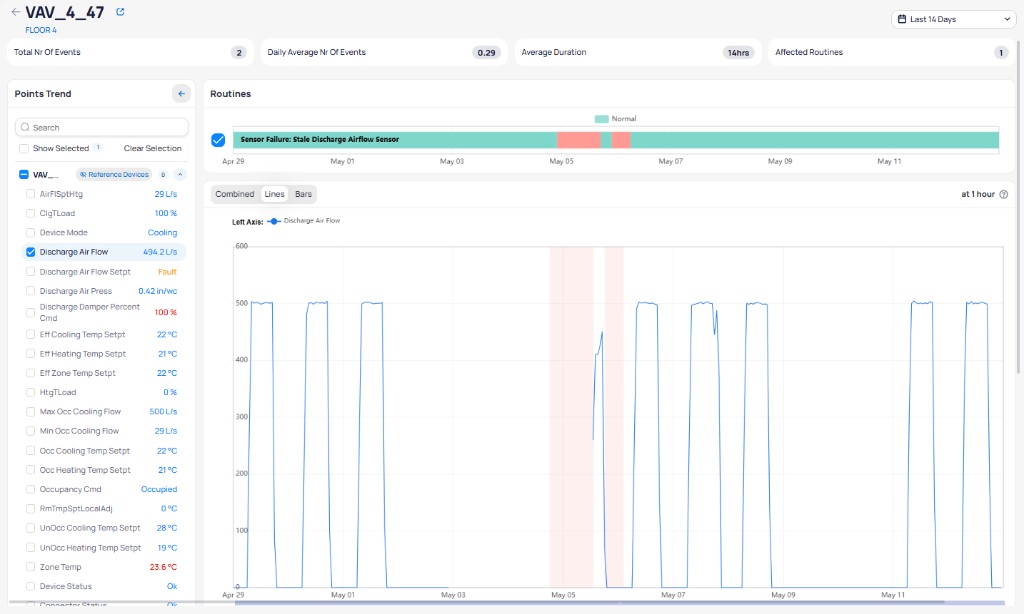Open the Last 14 Days dropdown
1024x614 pixels.
click(x=953, y=19)
